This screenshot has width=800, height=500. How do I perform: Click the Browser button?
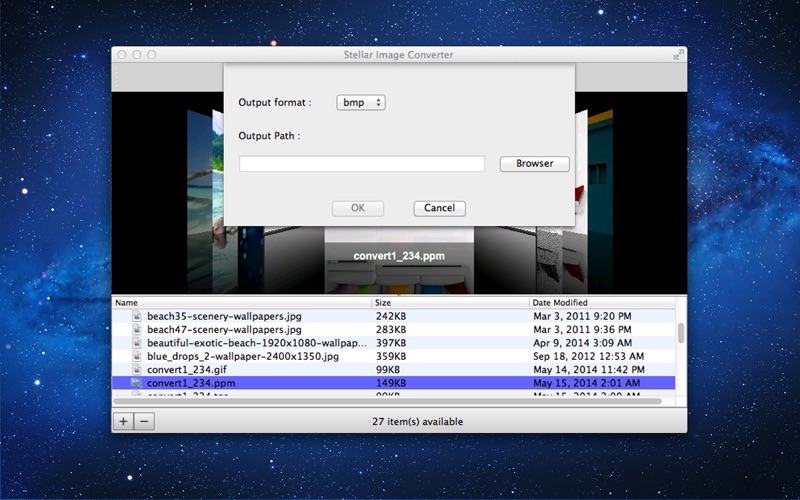535,164
